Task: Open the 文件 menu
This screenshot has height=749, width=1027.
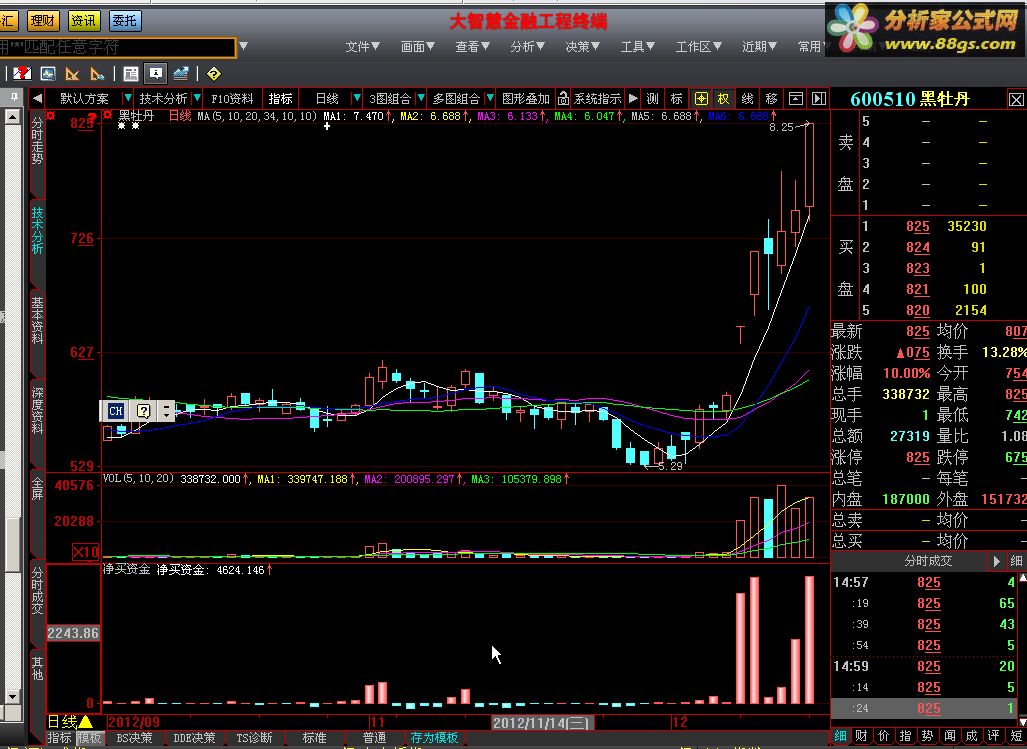Action: (362, 46)
